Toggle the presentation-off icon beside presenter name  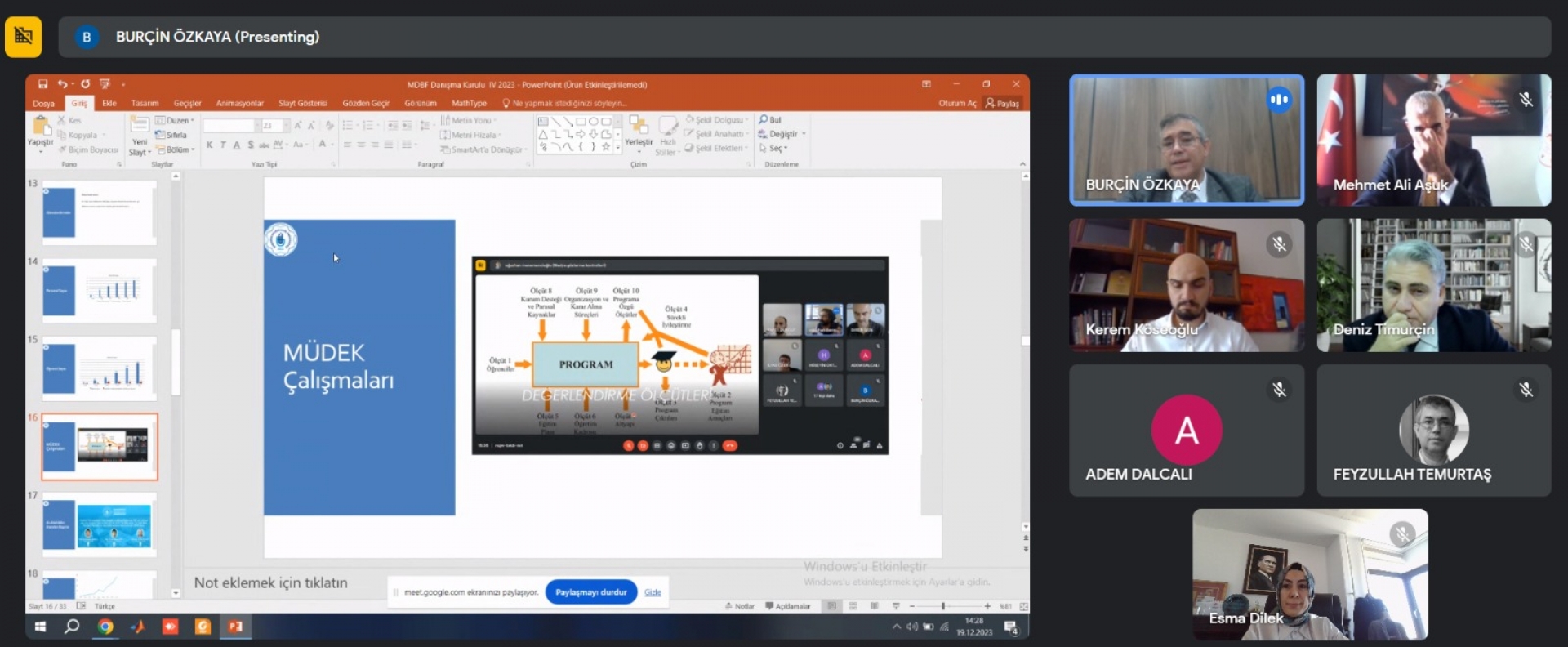click(x=23, y=37)
